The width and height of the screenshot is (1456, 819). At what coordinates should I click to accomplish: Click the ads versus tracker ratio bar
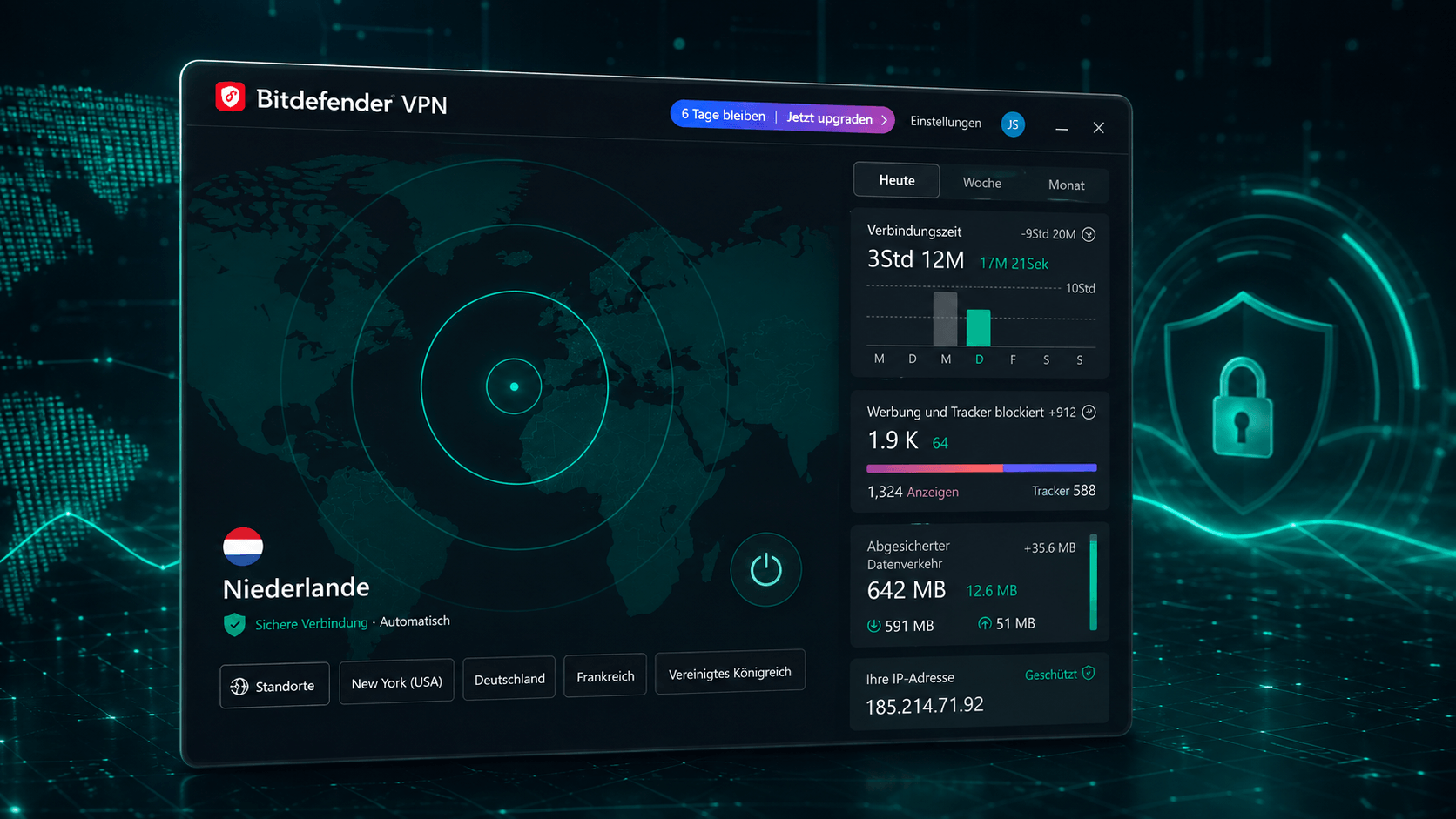pyautogui.click(x=981, y=468)
